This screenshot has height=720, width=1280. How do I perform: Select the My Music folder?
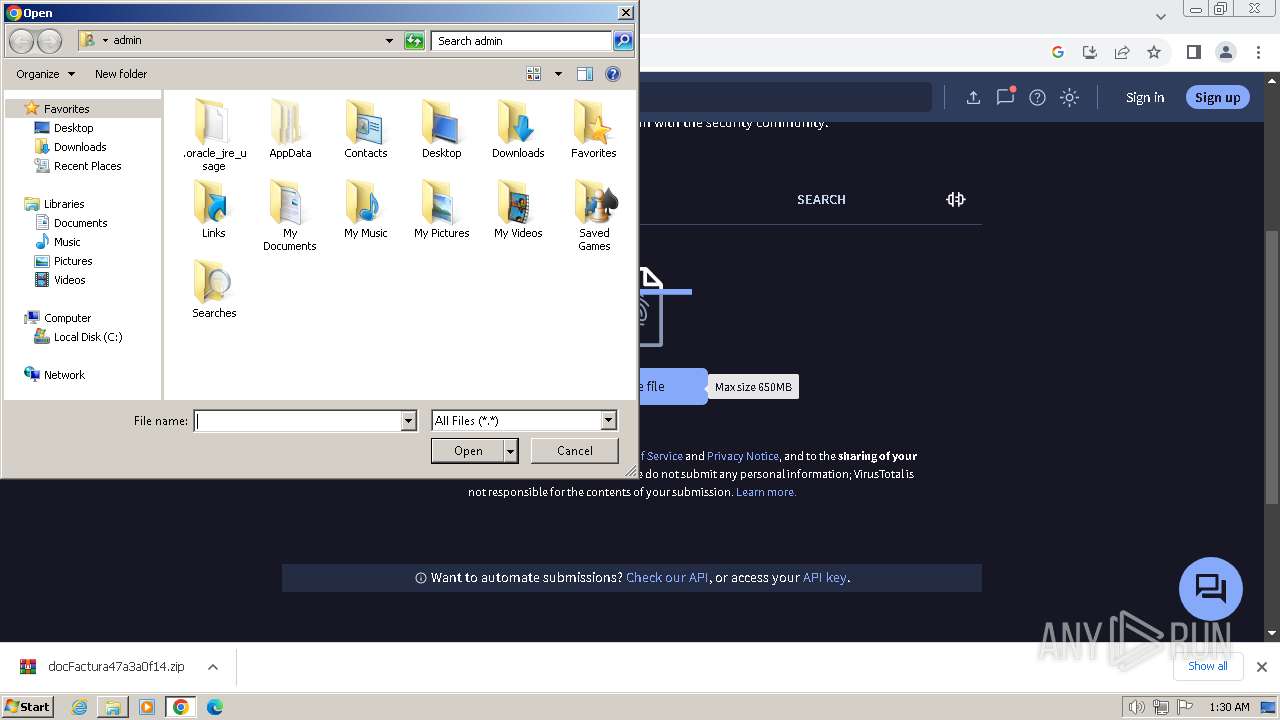click(x=366, y=210)
